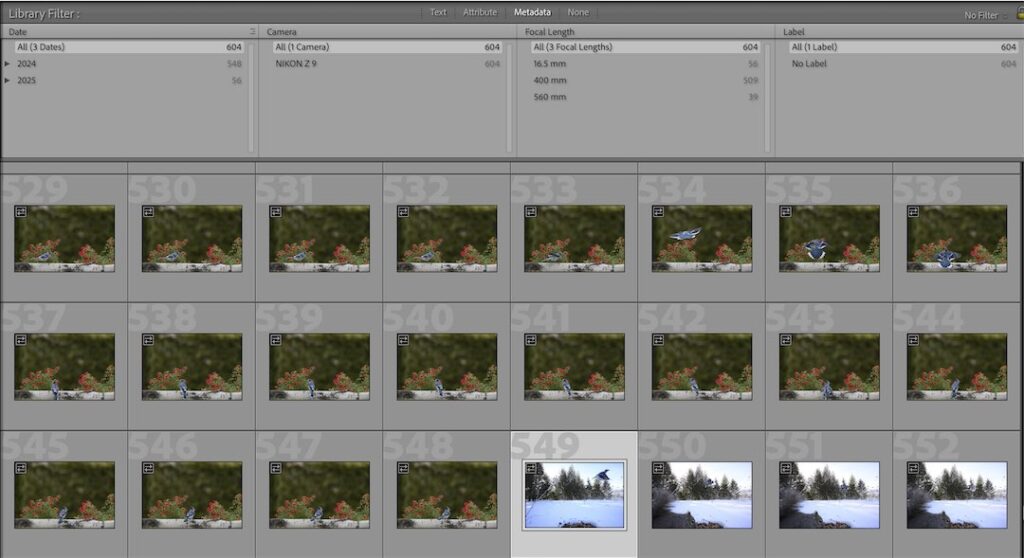Click adjustments badge on photo 538
1024x558 pixels.
click(x=148, y=340)
